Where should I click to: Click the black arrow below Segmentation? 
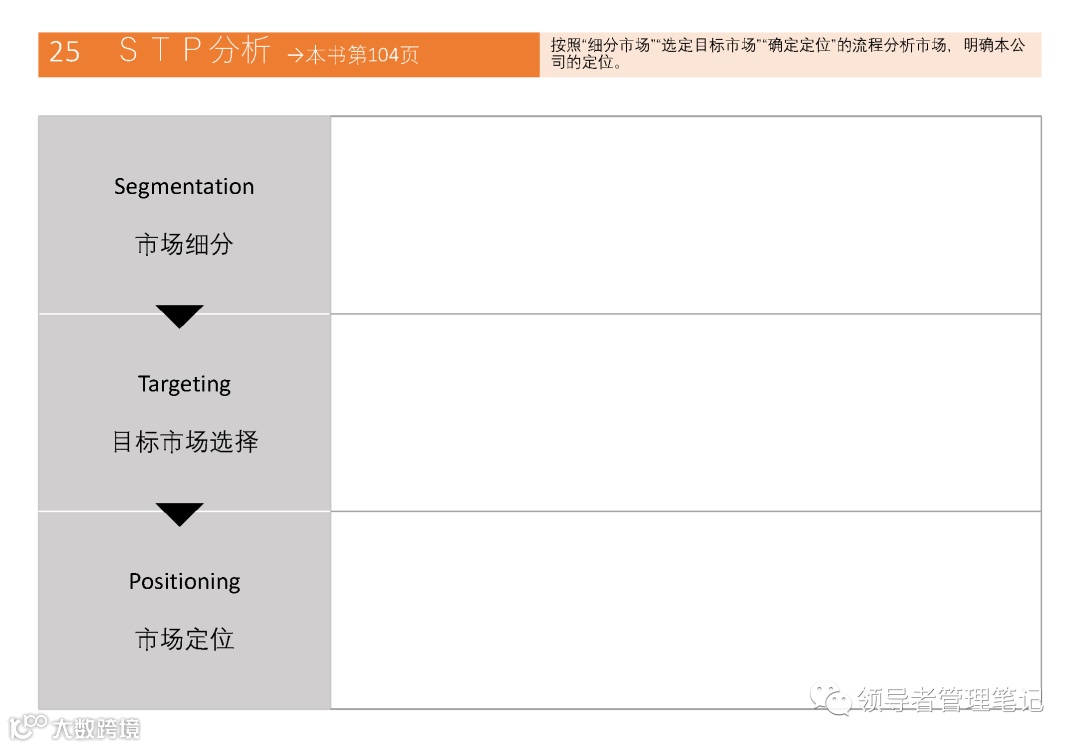(180, 317)
